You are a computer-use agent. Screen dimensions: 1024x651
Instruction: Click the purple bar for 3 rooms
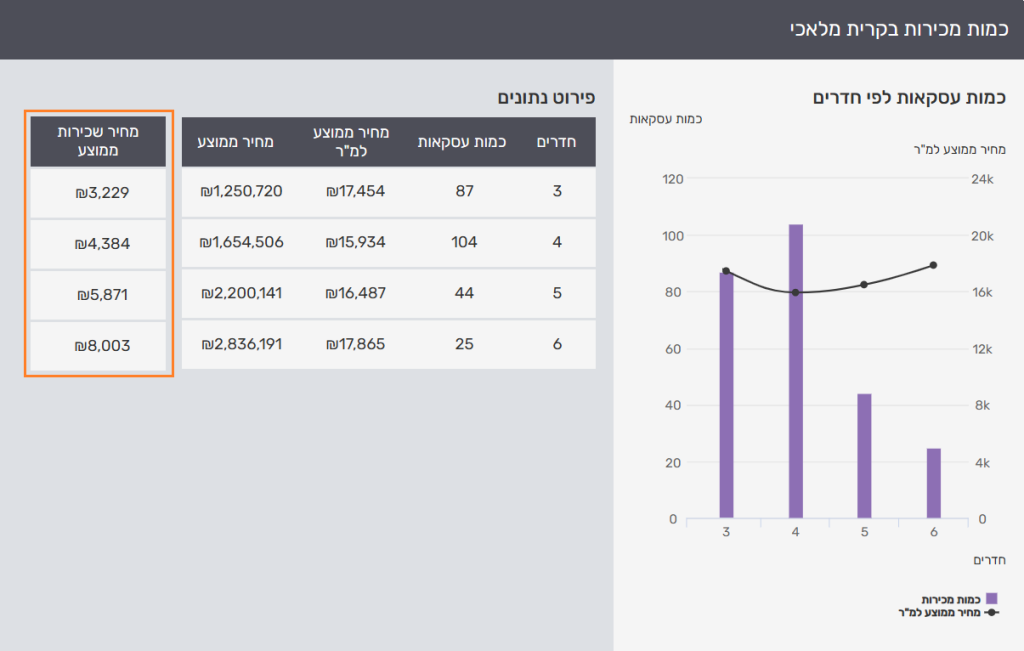(726, 394)
